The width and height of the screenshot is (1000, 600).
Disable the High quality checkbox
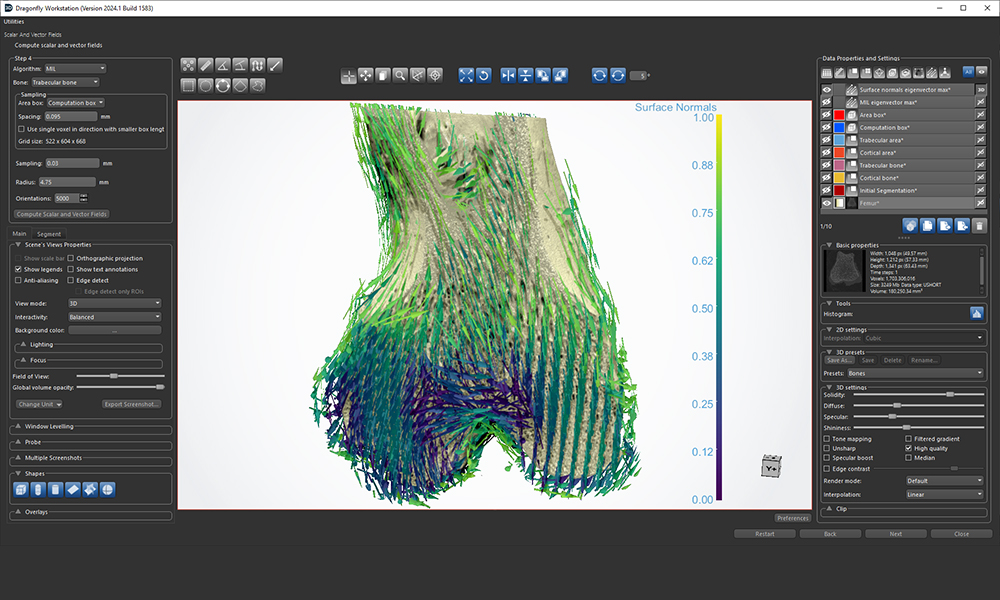[x=908, y=449]
